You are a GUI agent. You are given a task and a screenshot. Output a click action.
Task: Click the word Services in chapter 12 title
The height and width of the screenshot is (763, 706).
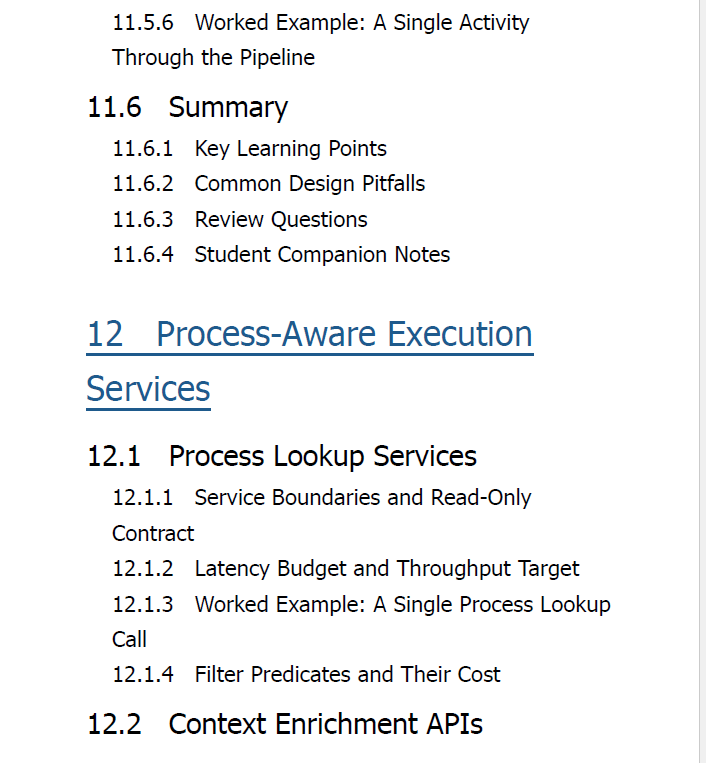click(x=148, y=389)
